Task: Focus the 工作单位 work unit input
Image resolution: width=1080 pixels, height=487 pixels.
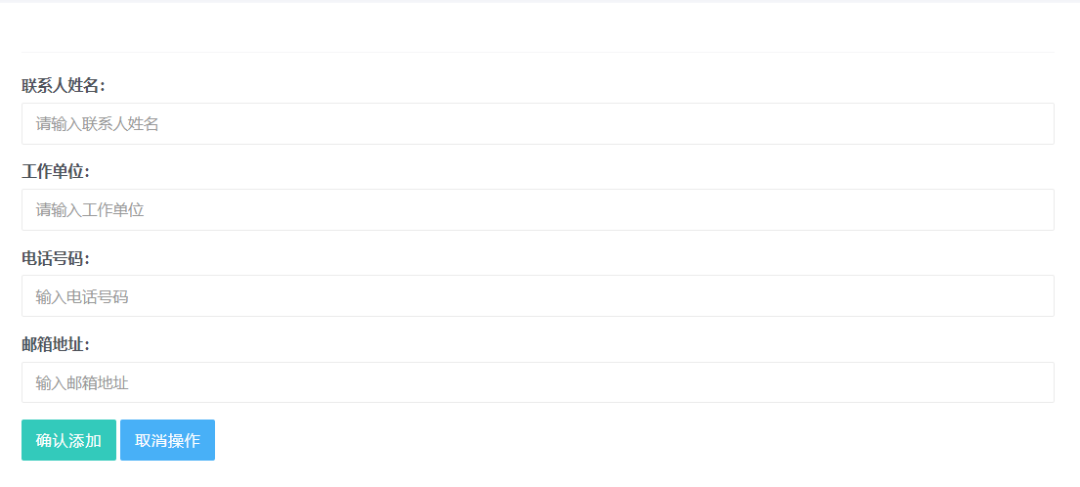Action: (538, 210)
